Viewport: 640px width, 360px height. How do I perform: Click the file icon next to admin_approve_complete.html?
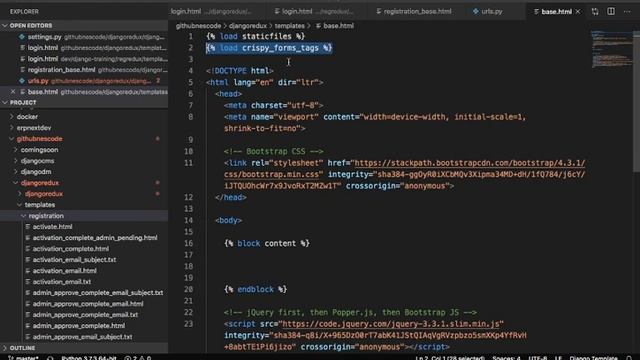[28, 326]
